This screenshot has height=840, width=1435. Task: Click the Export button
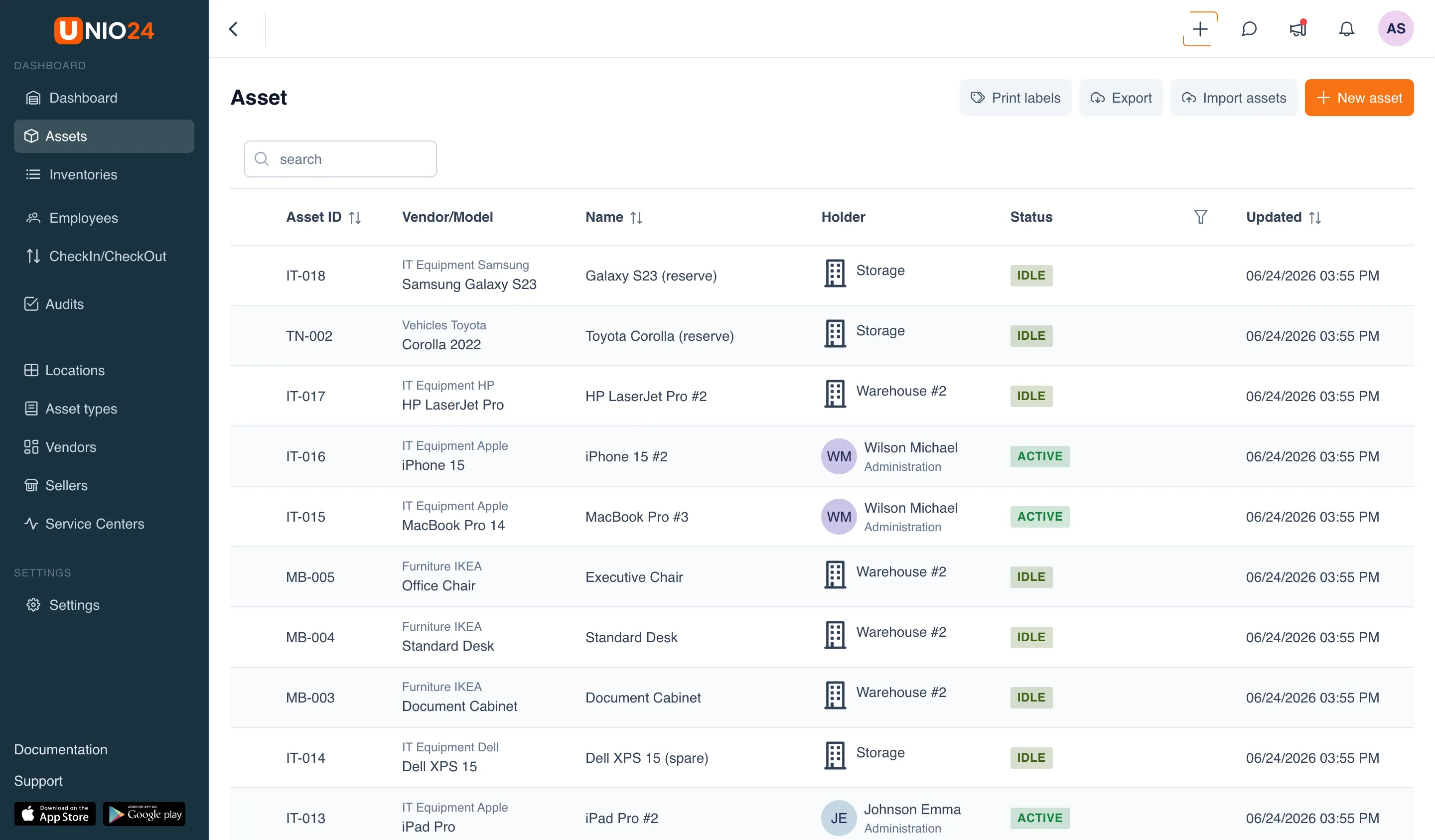click(1121, 98)
